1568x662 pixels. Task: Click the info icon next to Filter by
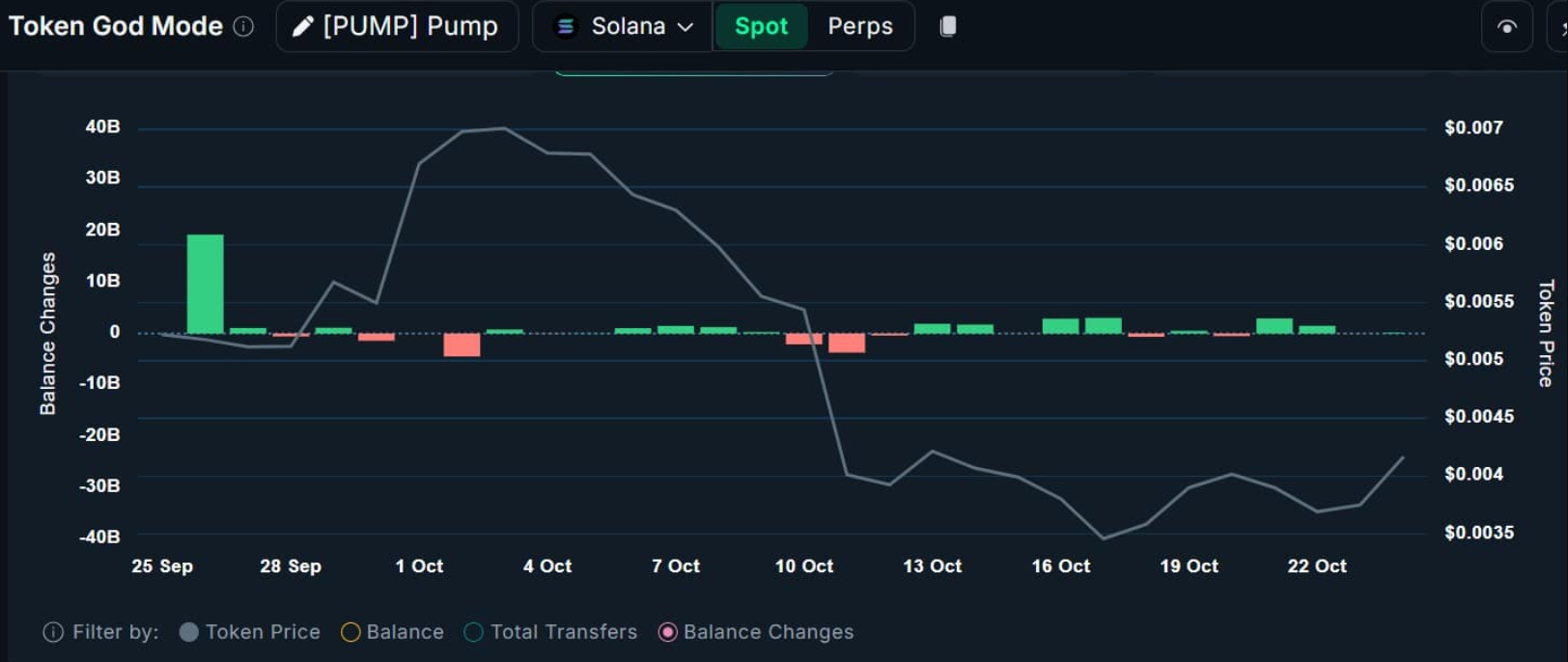(x=53, y=632)
